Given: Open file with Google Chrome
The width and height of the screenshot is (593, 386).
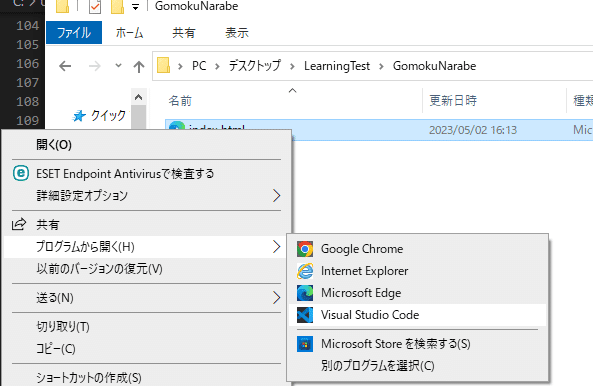Looking at the screenshot, I should click(418, 249).
